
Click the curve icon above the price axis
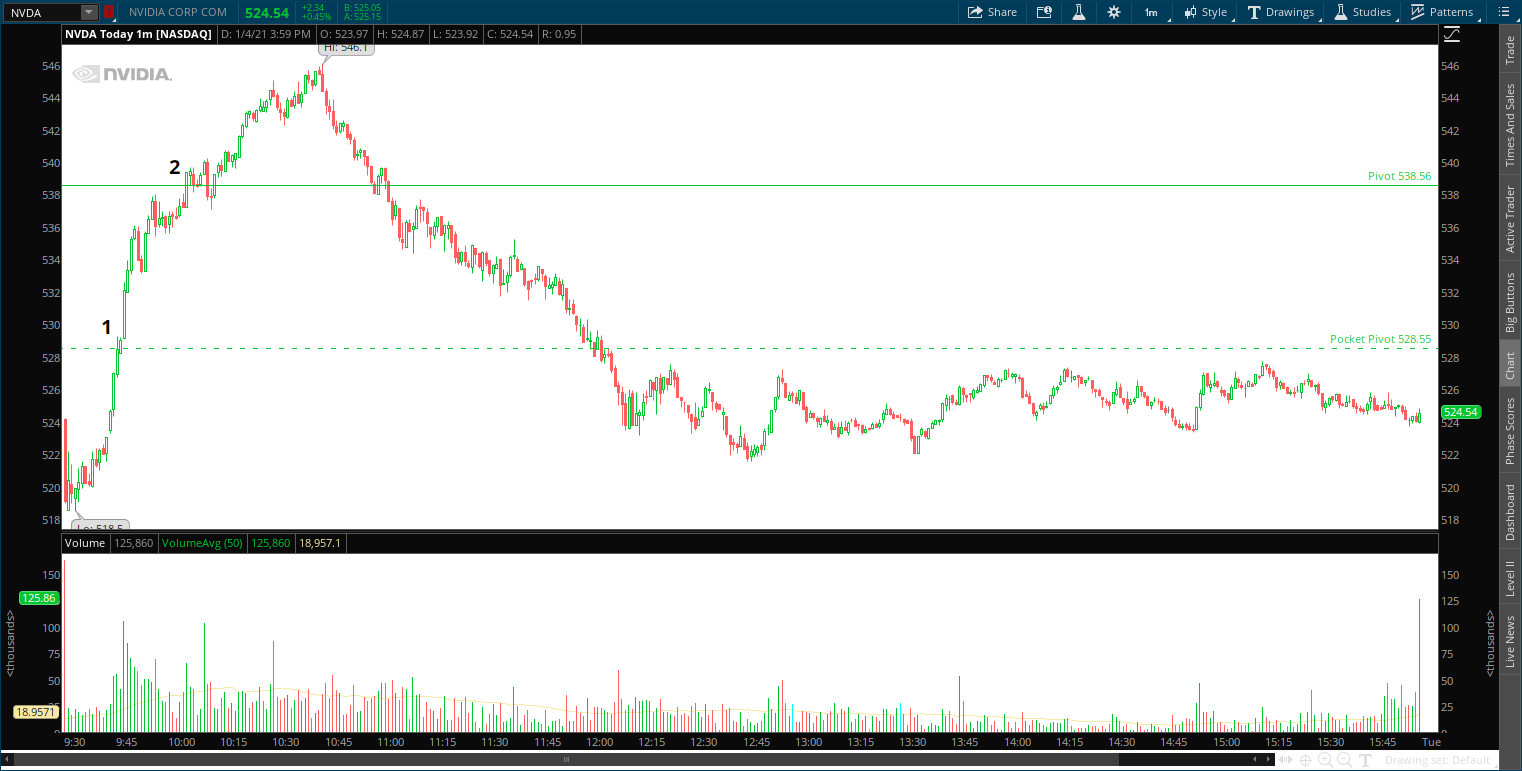(x=1452, y=34)
